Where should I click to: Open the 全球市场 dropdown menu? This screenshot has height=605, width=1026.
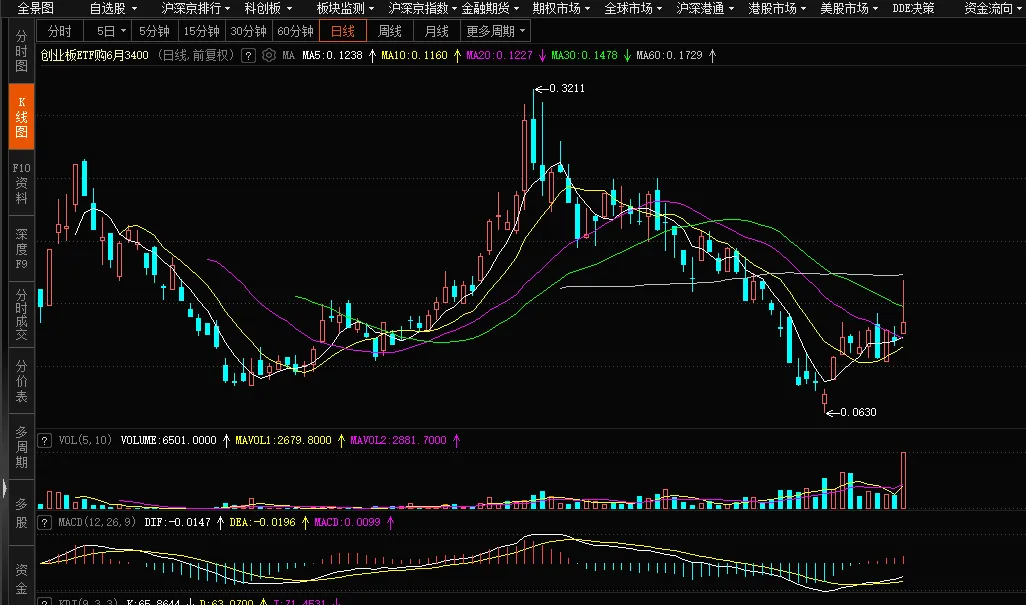tap(633, 9)
